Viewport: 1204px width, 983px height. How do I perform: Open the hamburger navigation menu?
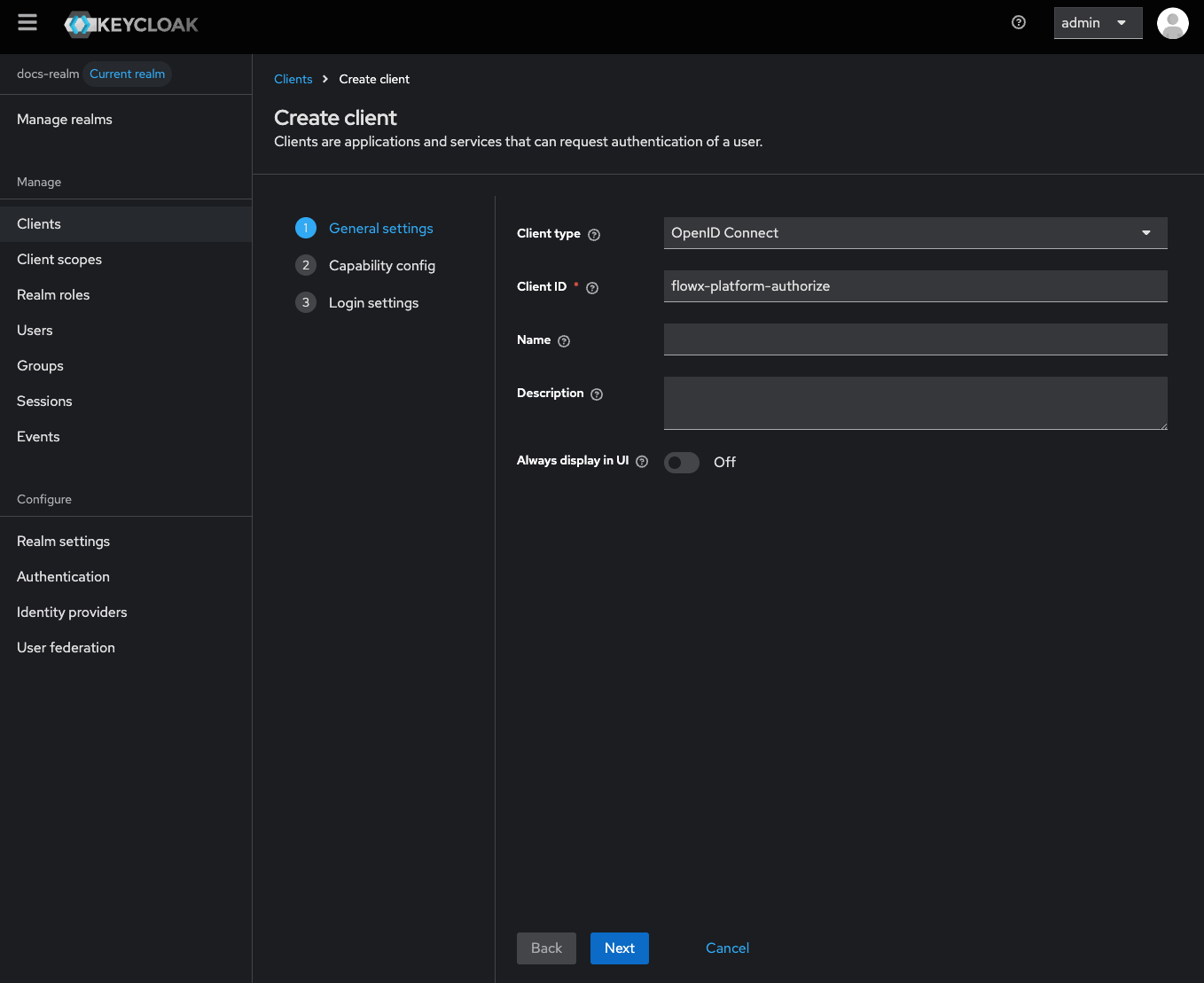pos(27,23)
